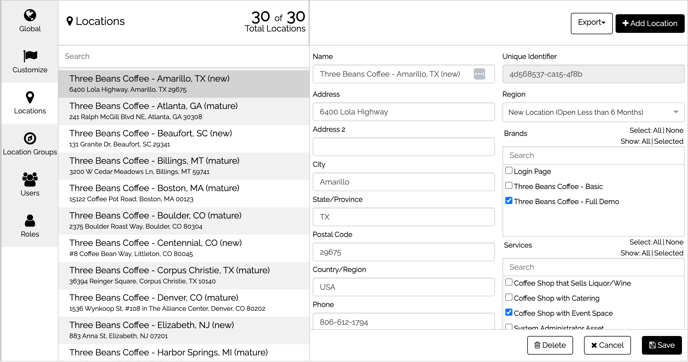Show only Selected services link

click(x=669, y=253)
